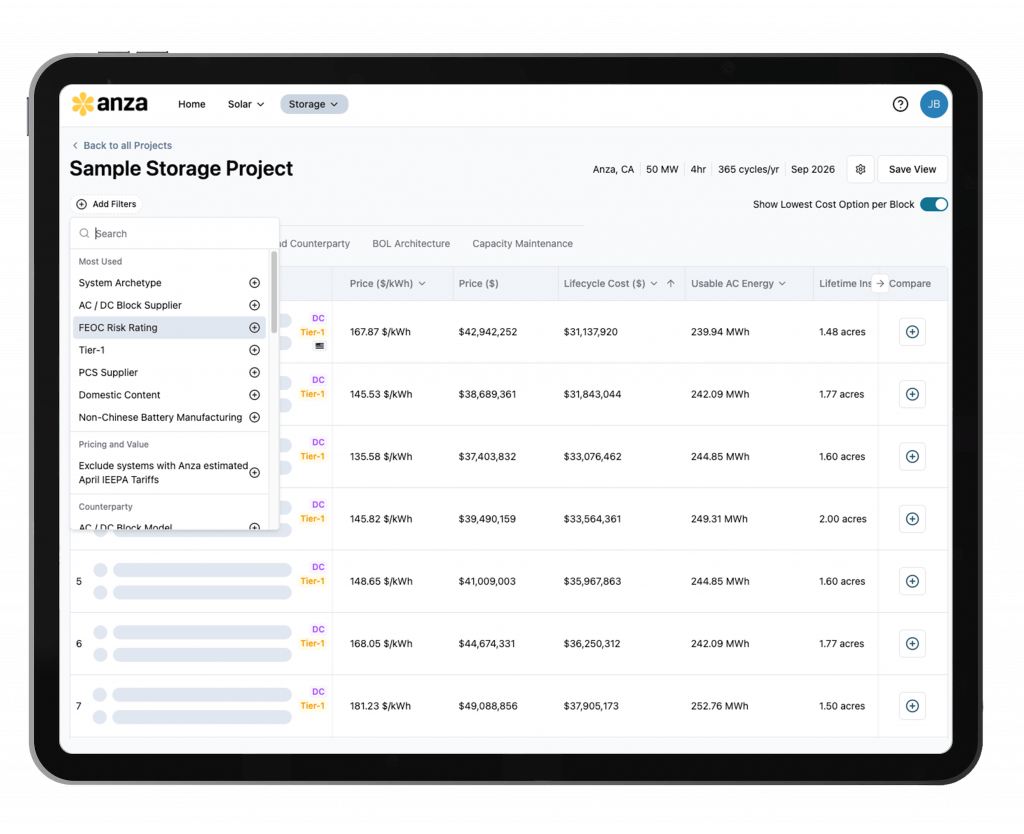The width and height of the screenshot is (1024, 834).
Task: Add the Domestic Content filter
Action: 254,395
